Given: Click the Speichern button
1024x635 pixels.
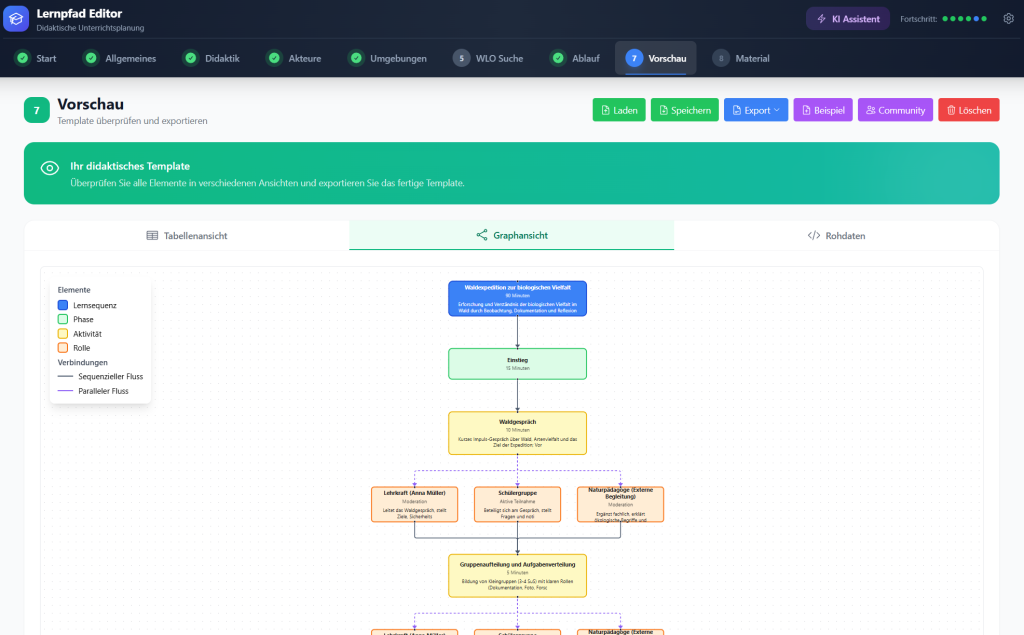Looking at the screenshot, I should click(x=684, y=110).
